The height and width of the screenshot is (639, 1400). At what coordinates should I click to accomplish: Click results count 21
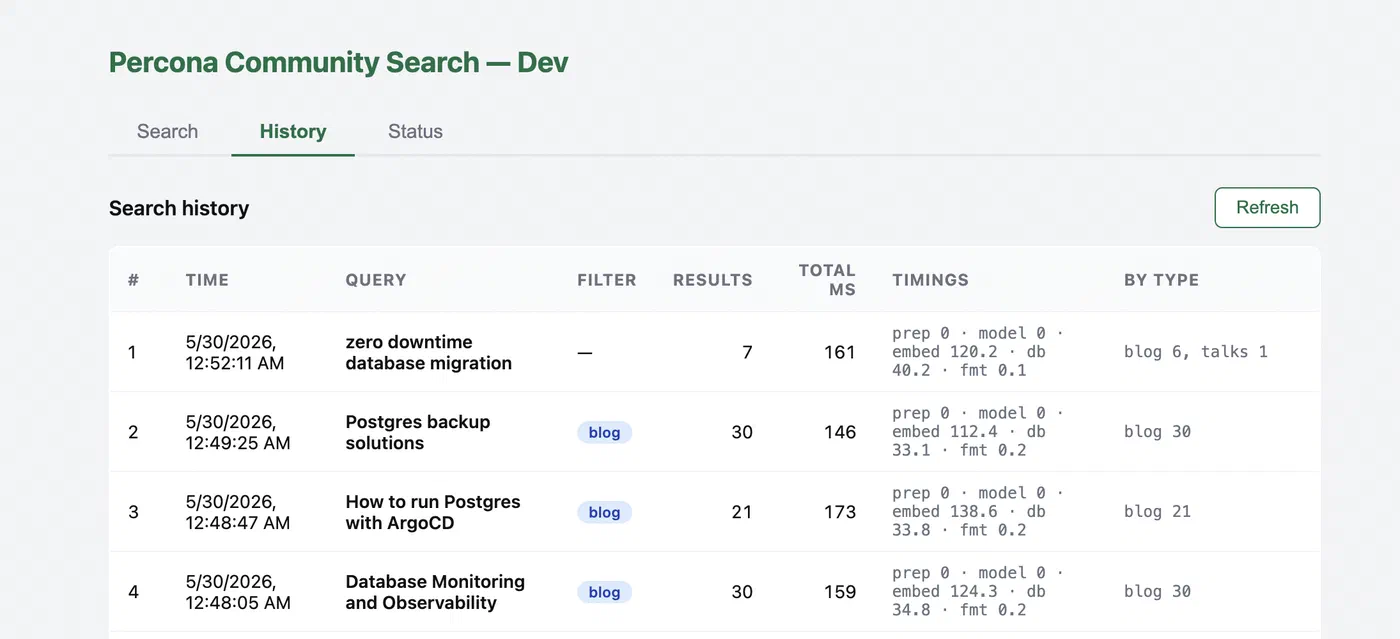click(742, 512)
